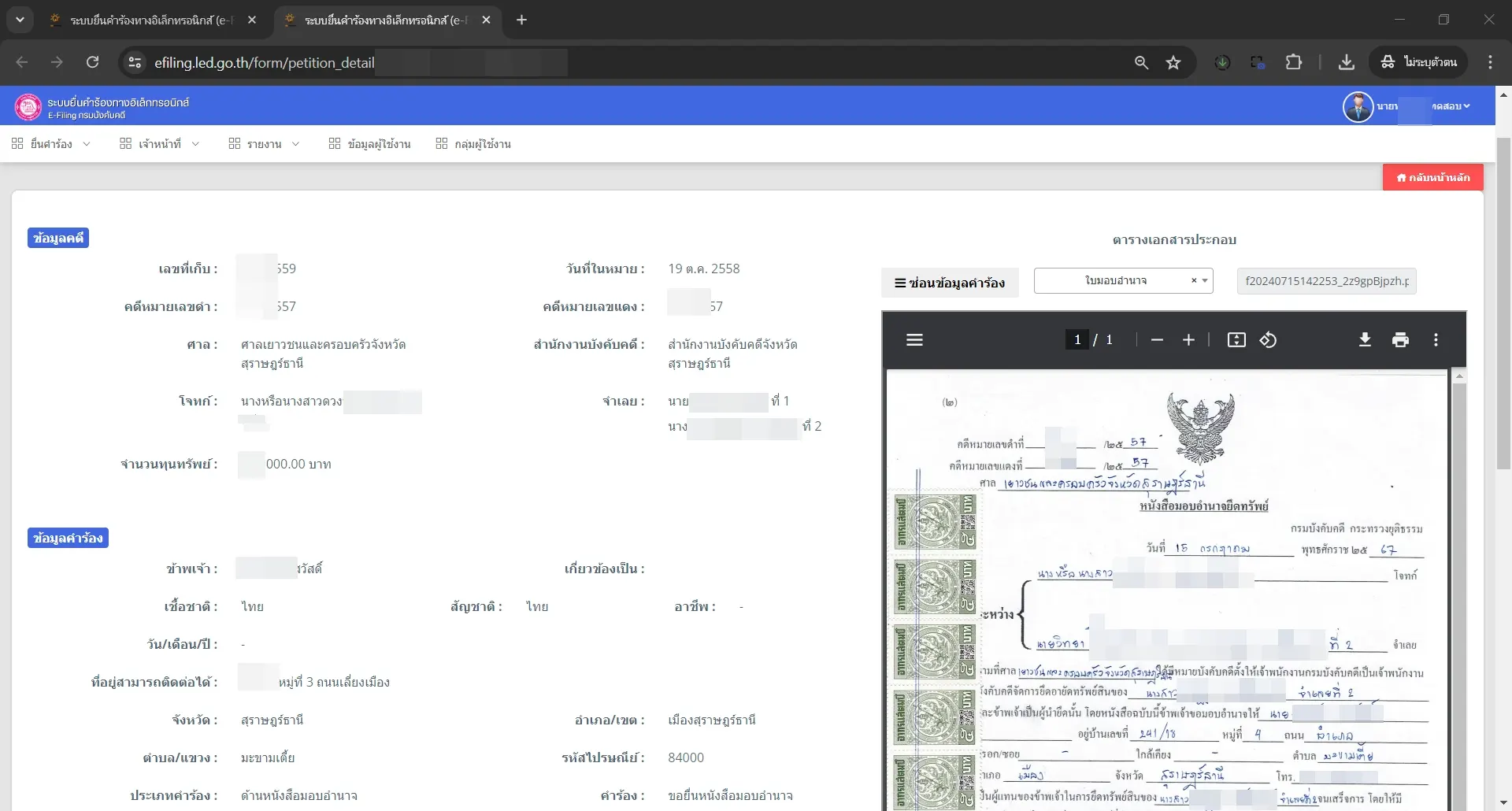Bookmark this page with star icon
This screenshot has width=1512, height=811.
click(1173, 62)
